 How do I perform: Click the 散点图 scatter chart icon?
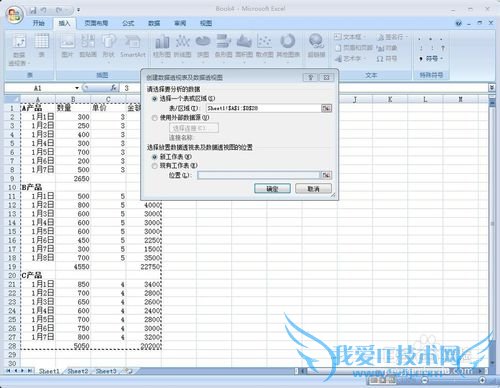(x=265, y=47)
